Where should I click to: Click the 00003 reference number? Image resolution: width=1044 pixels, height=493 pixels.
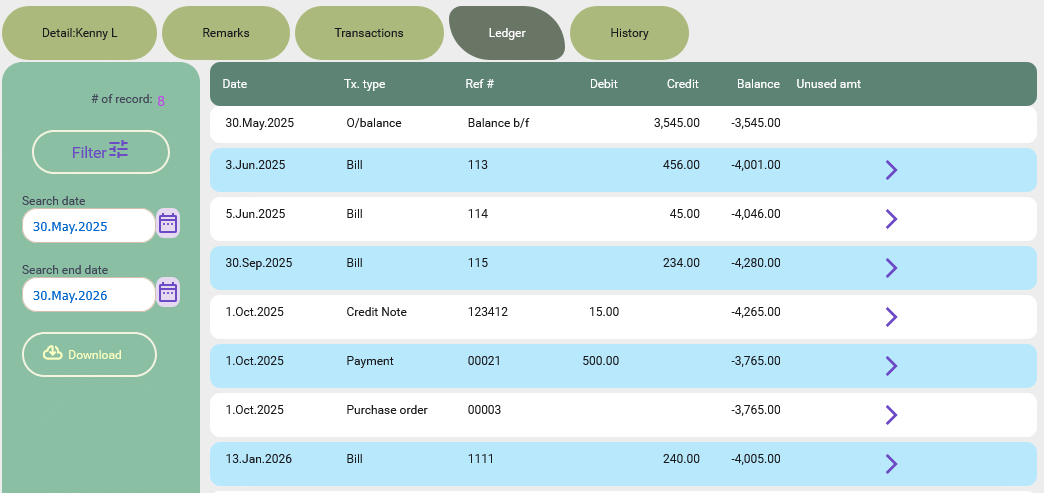(484, 410)
